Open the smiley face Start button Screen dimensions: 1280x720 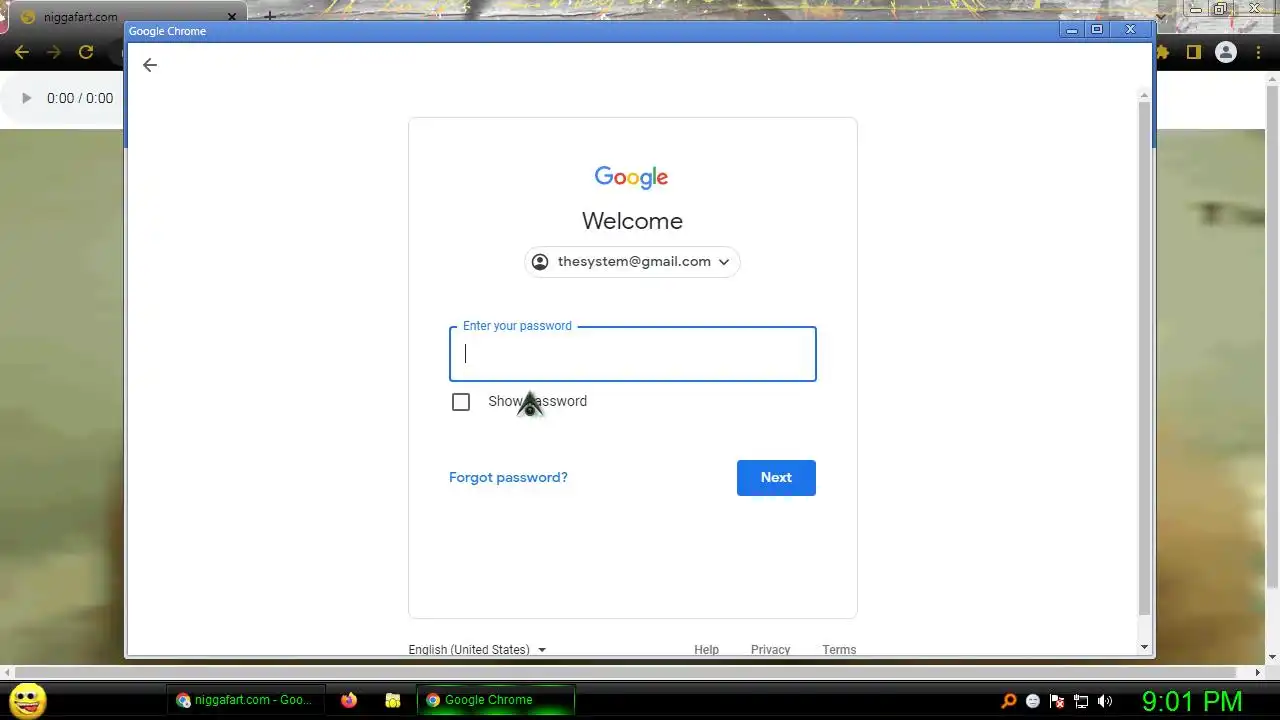pos(28,700)
